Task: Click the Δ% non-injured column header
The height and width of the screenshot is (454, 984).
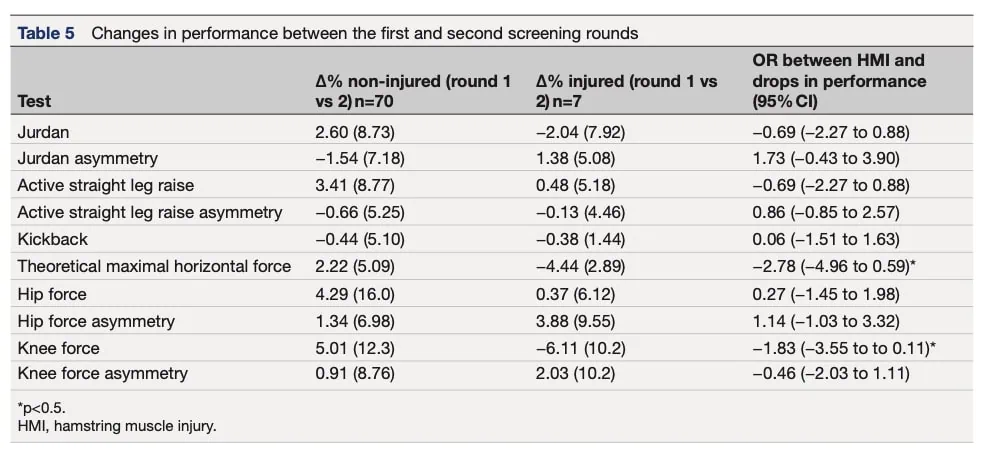Action: (x=414, y=91)
